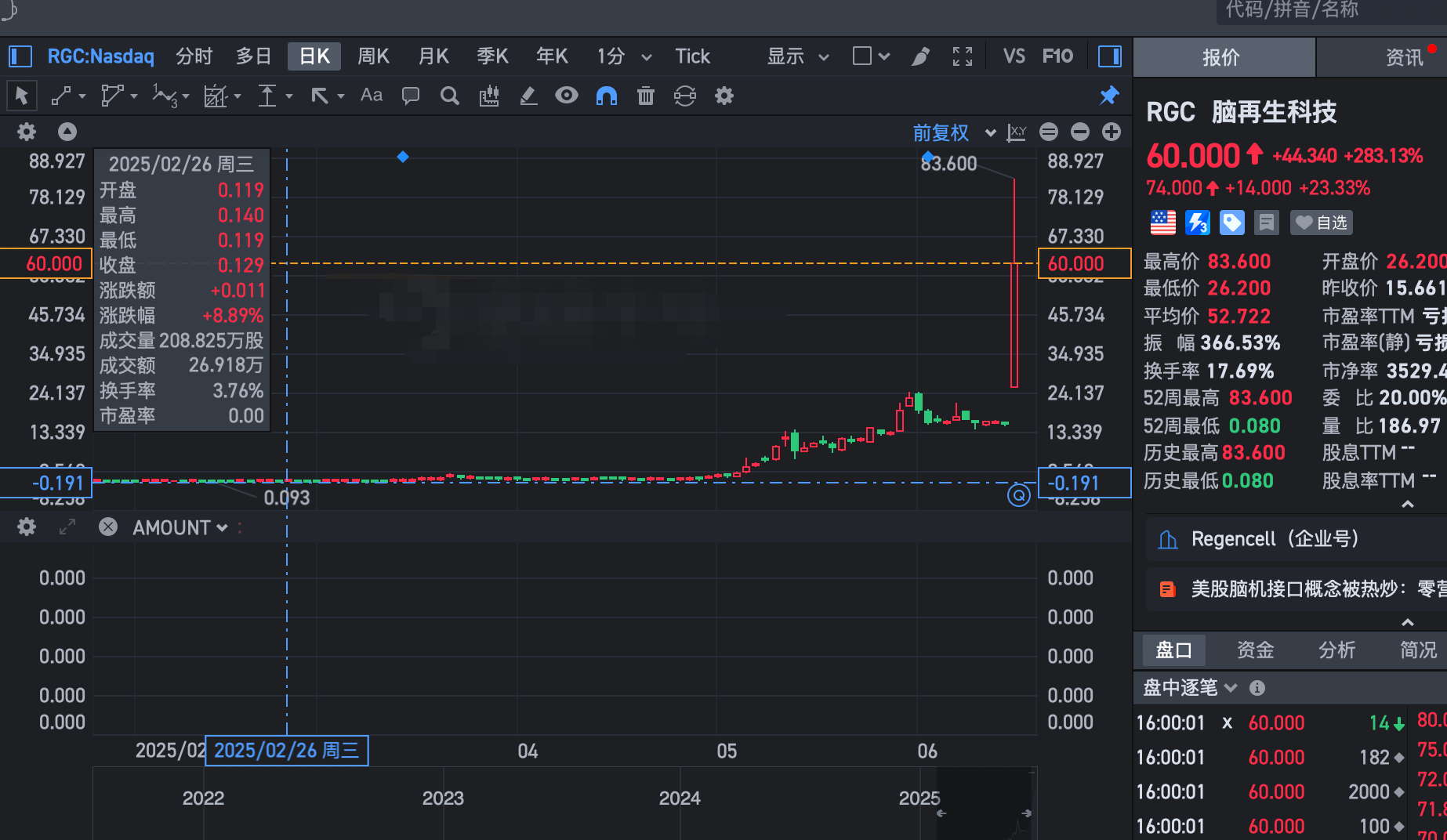Reset zoom with the equals circle icon
The image size is (1447, 840).
[1049, 132]
